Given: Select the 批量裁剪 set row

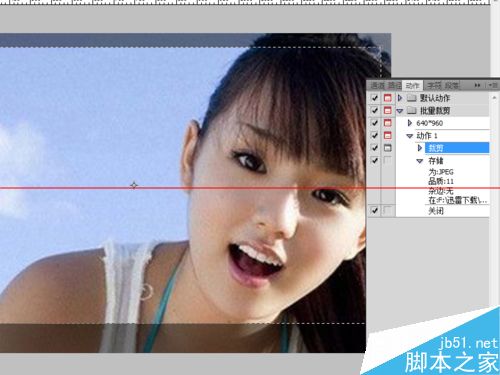Looking at the screenshot, I should coord(442,110).
